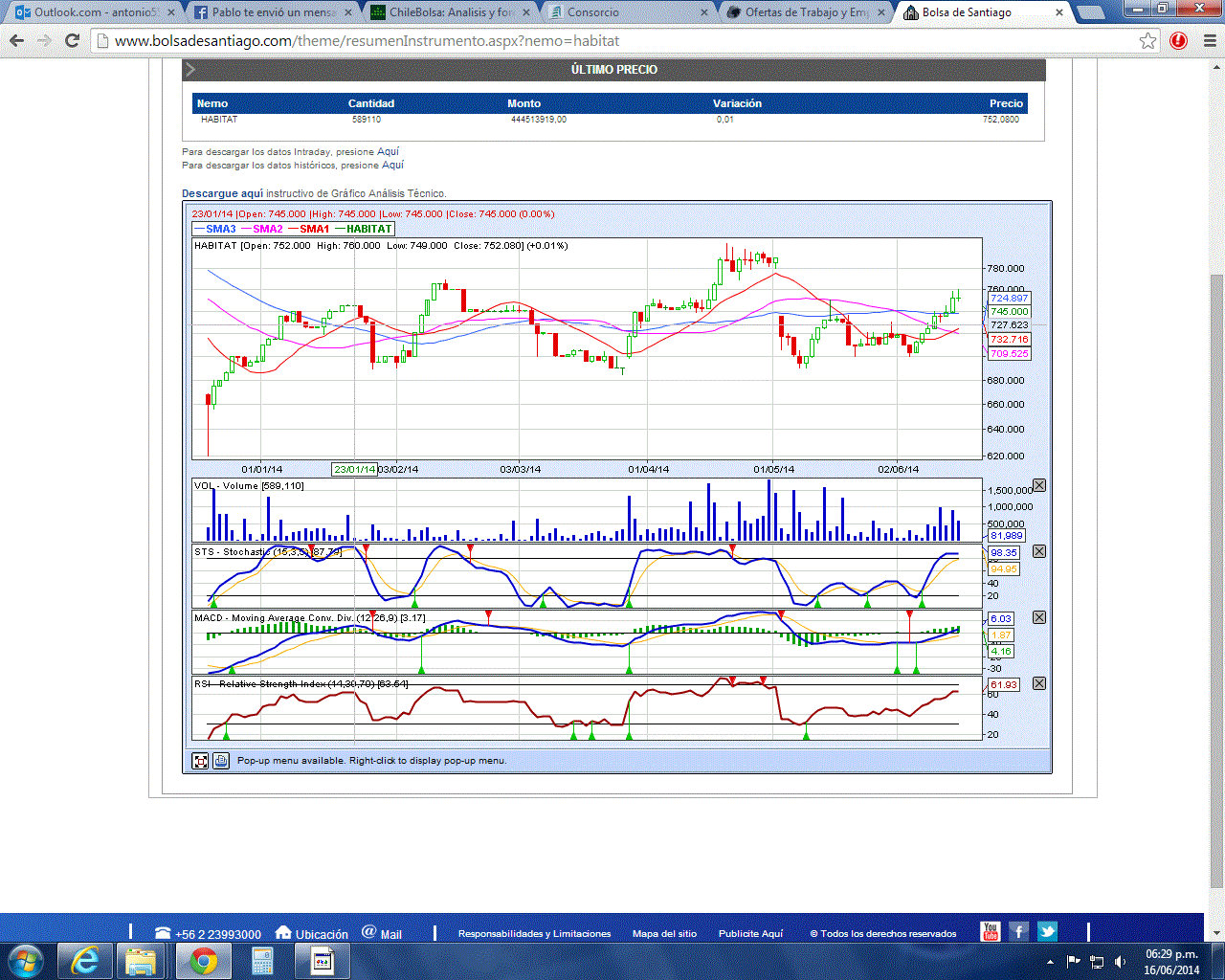Close the Volume indicator panel
The image size is (1225, 980).
pos(1039,485)
